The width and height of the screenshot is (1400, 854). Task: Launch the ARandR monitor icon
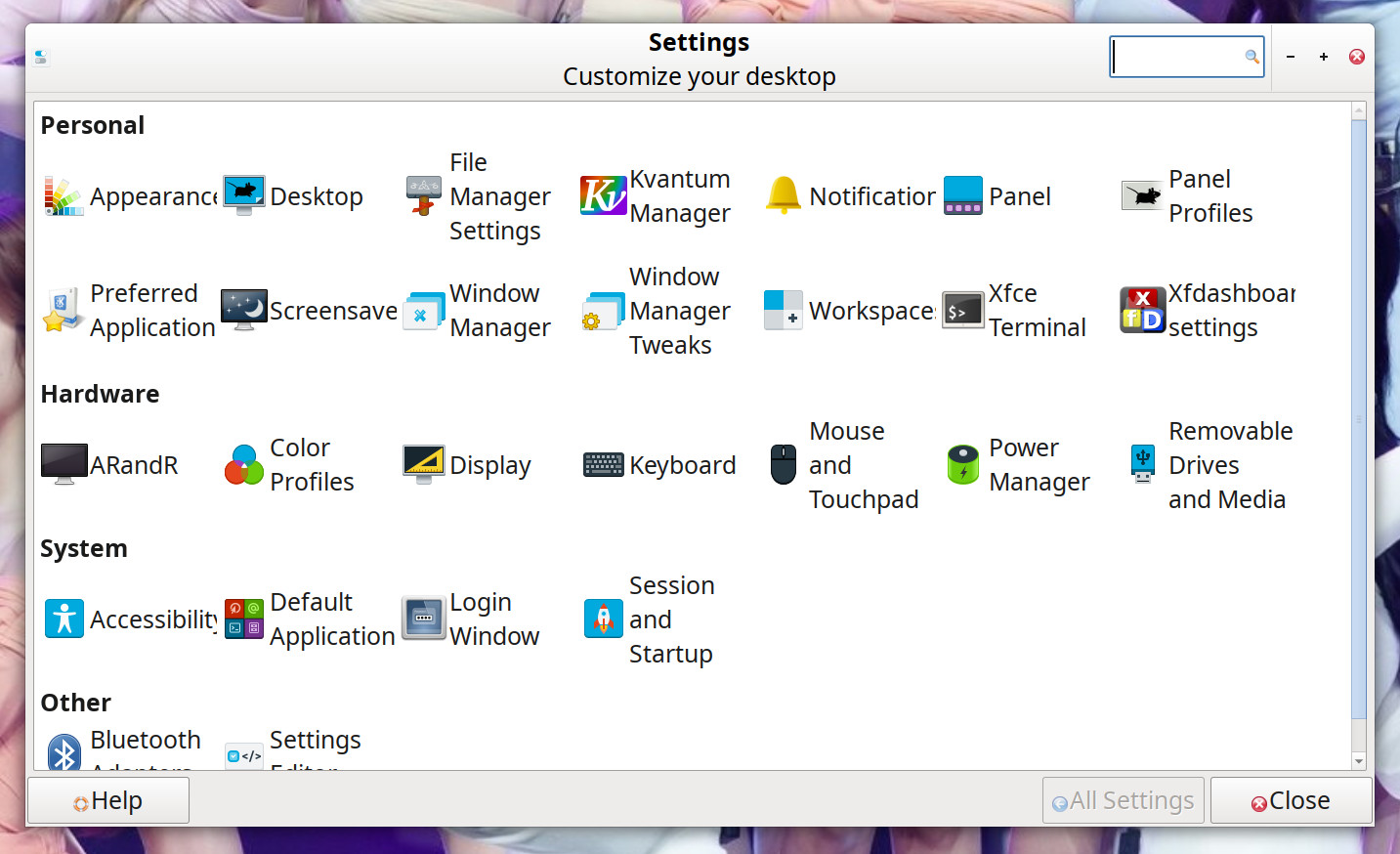64,465
